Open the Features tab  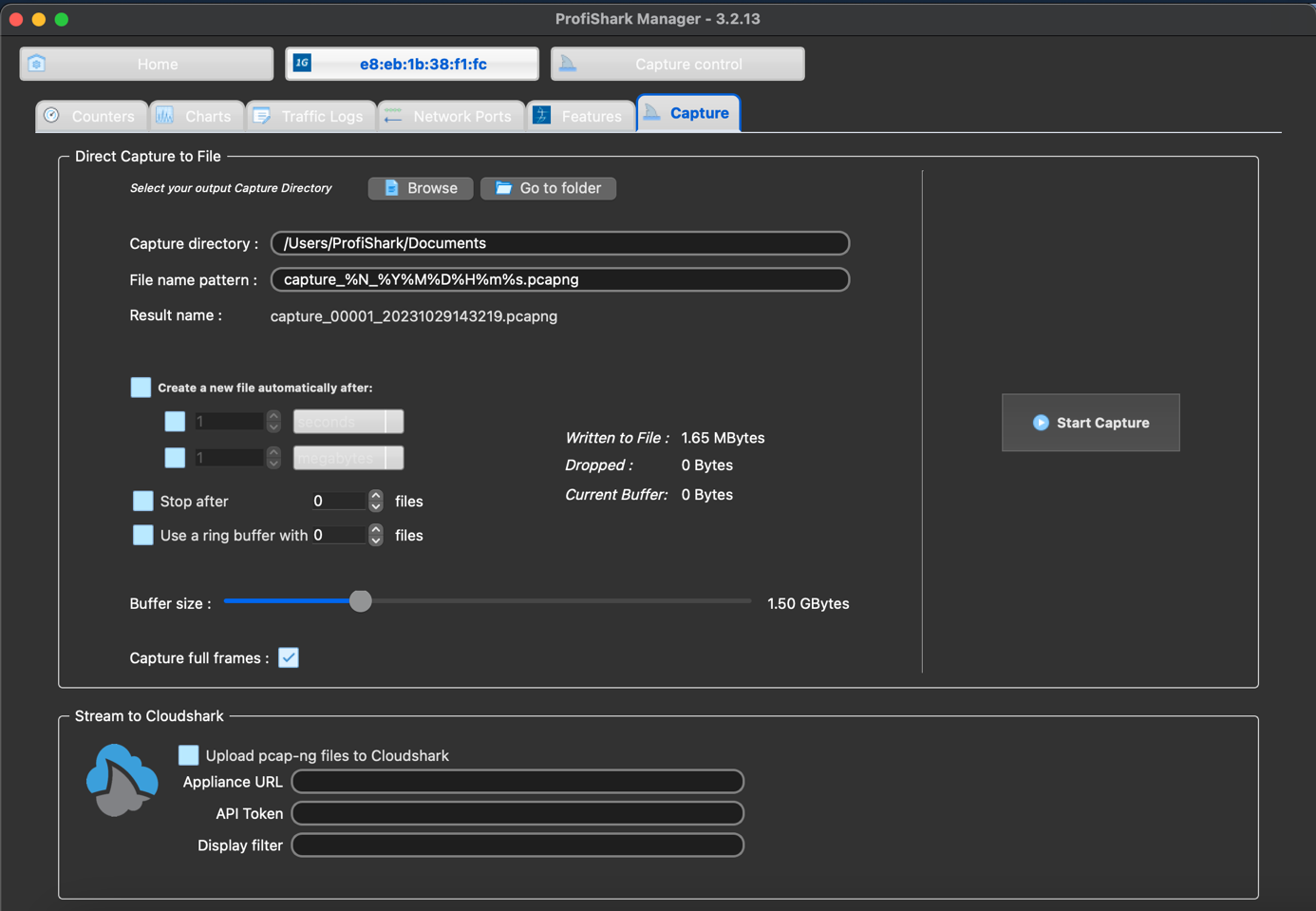coord(580,116)
